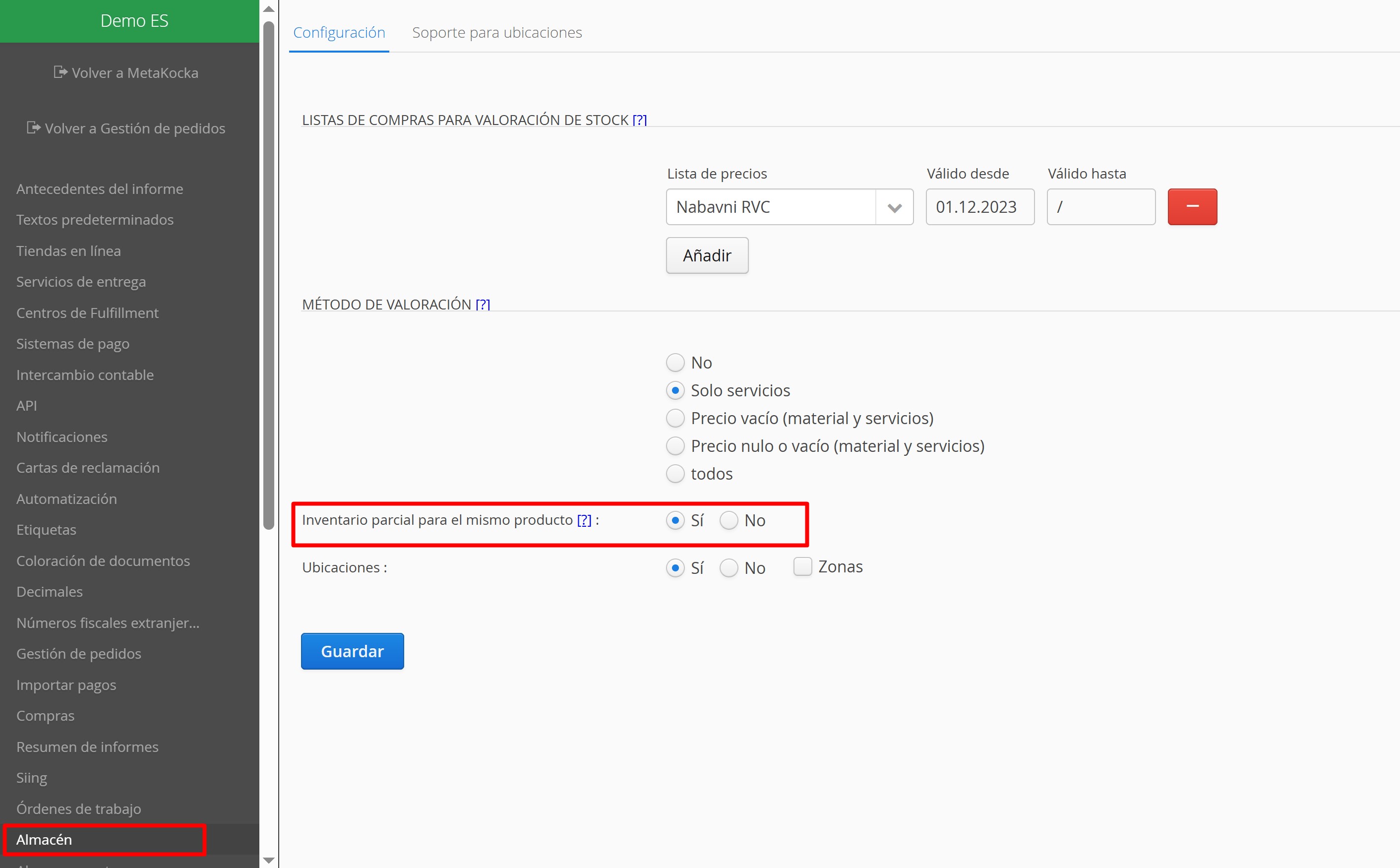Click the exit icon beside Volver a MetaKocka
The height and width of the screenshot is (868, 1400).
pos(61,72)
